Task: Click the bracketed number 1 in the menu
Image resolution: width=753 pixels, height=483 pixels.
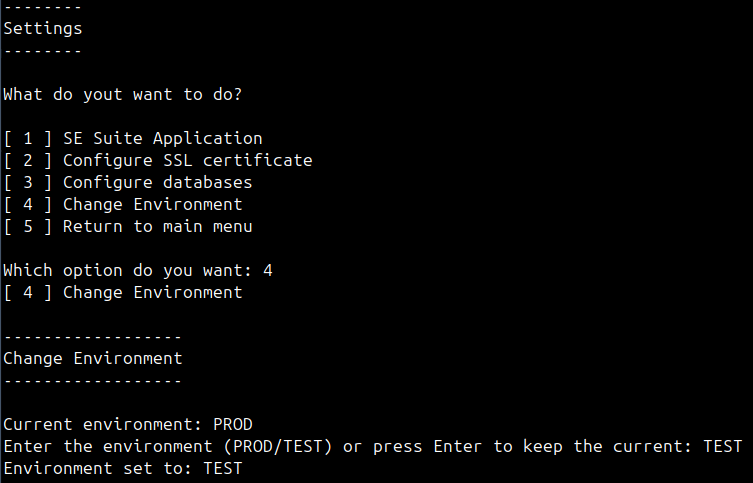Action: (x=28, y=139)
